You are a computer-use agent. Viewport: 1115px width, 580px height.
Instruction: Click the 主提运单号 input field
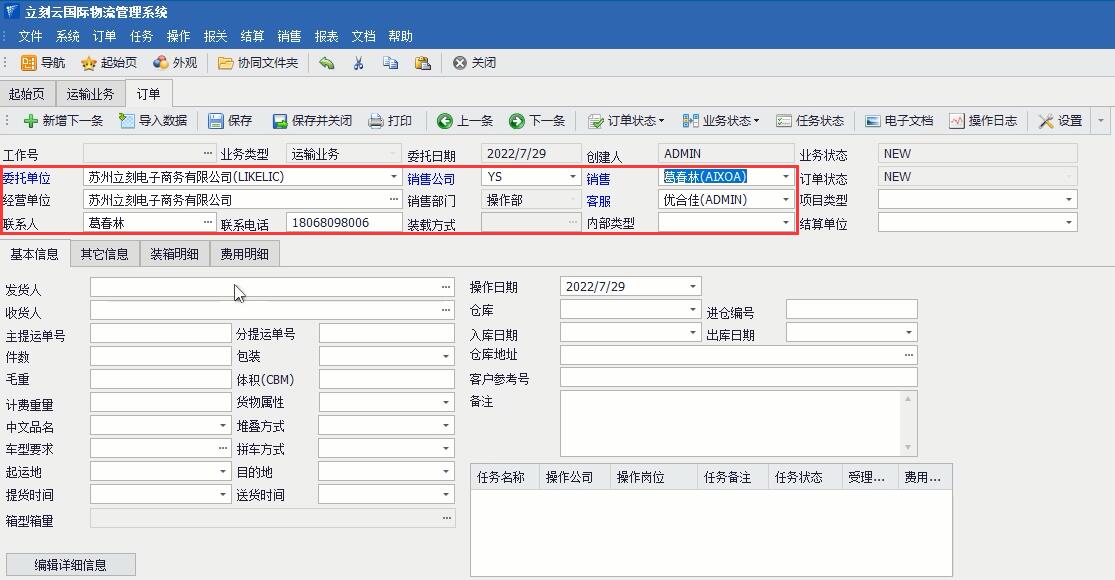160,334
